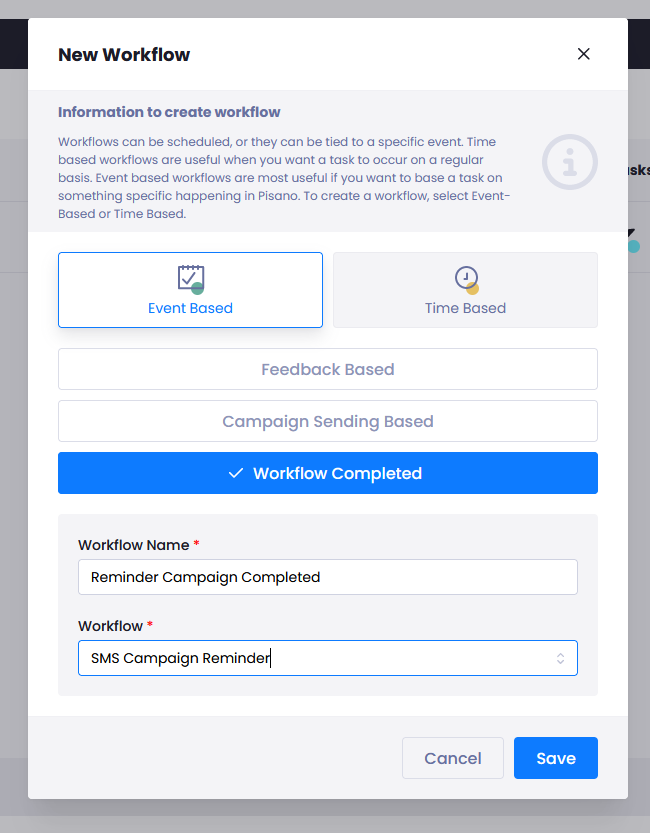Cancel the workflow creation
The width and height of the screenshot is (650, 833).
point(452,758)
